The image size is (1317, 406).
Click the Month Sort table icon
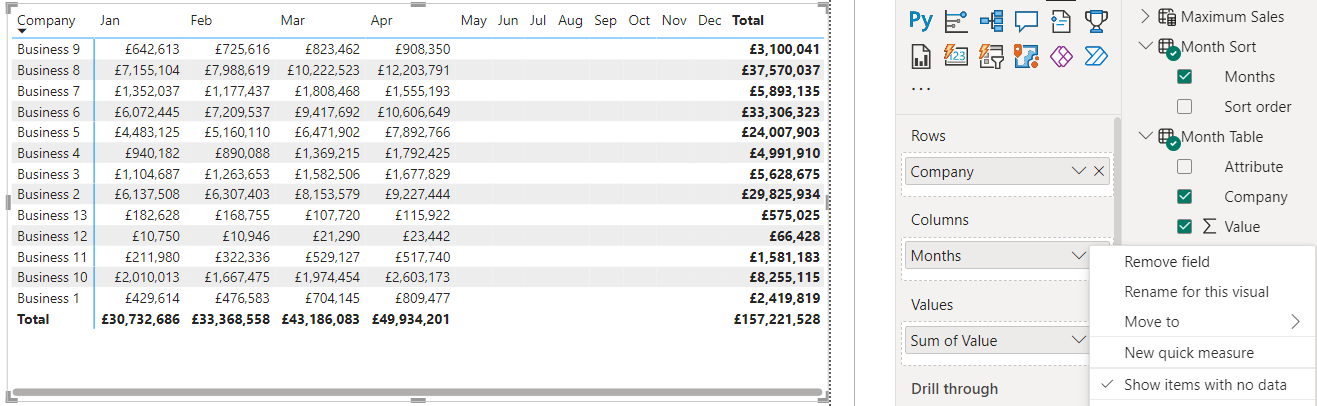click(1167, 47)
